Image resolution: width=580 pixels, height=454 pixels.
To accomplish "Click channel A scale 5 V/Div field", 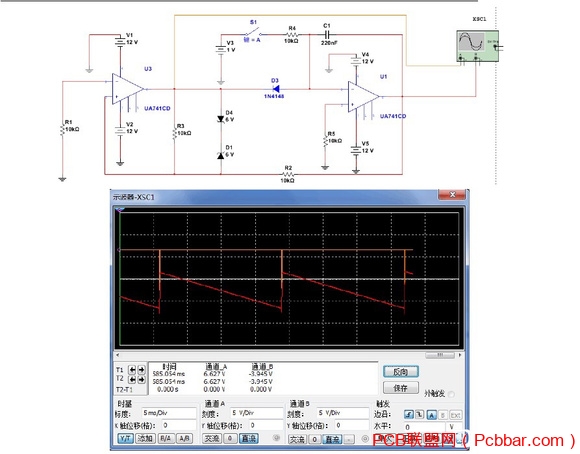I will point(257,413).
